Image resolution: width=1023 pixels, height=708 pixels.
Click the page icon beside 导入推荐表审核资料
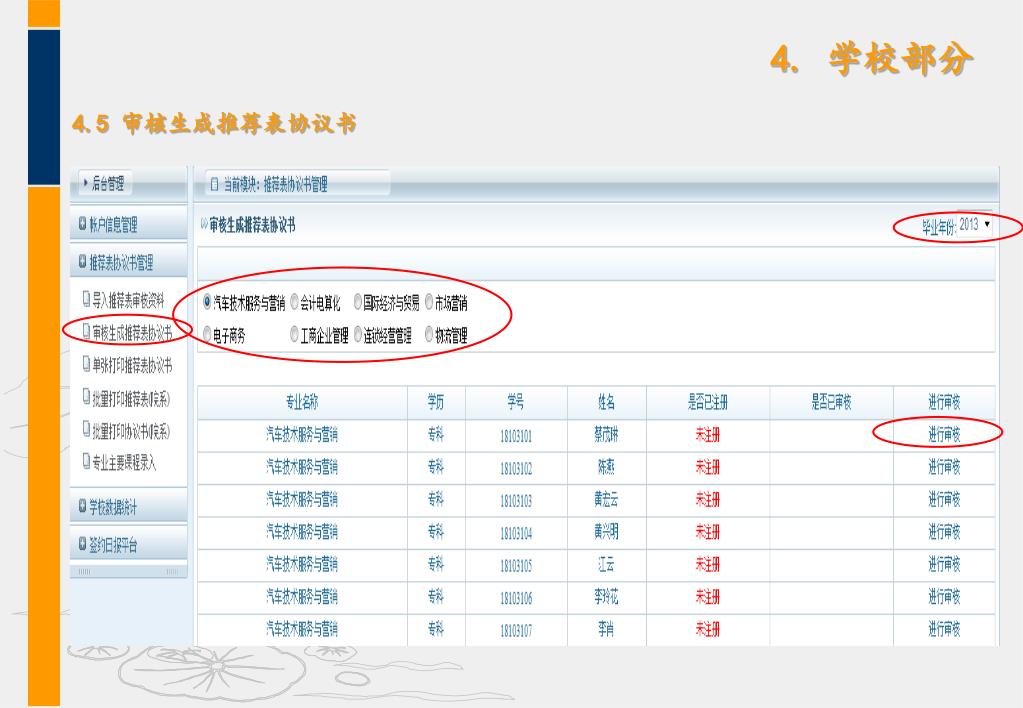click(x=86, y=299)
